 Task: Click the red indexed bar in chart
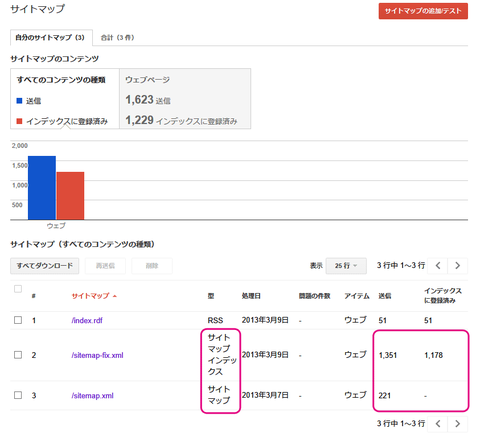tap(70, 196)
